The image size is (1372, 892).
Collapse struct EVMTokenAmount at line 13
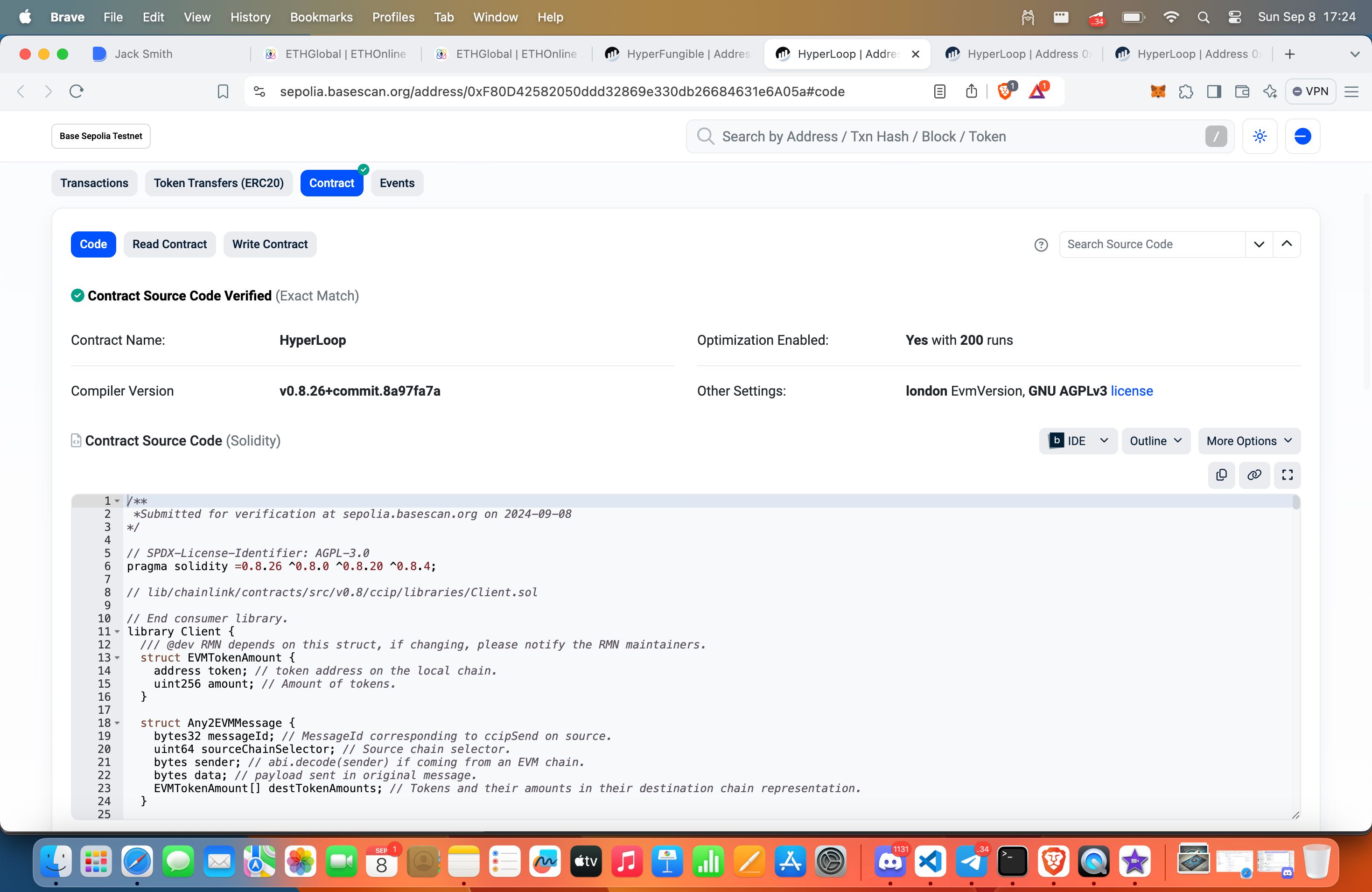tap(117, 658)
